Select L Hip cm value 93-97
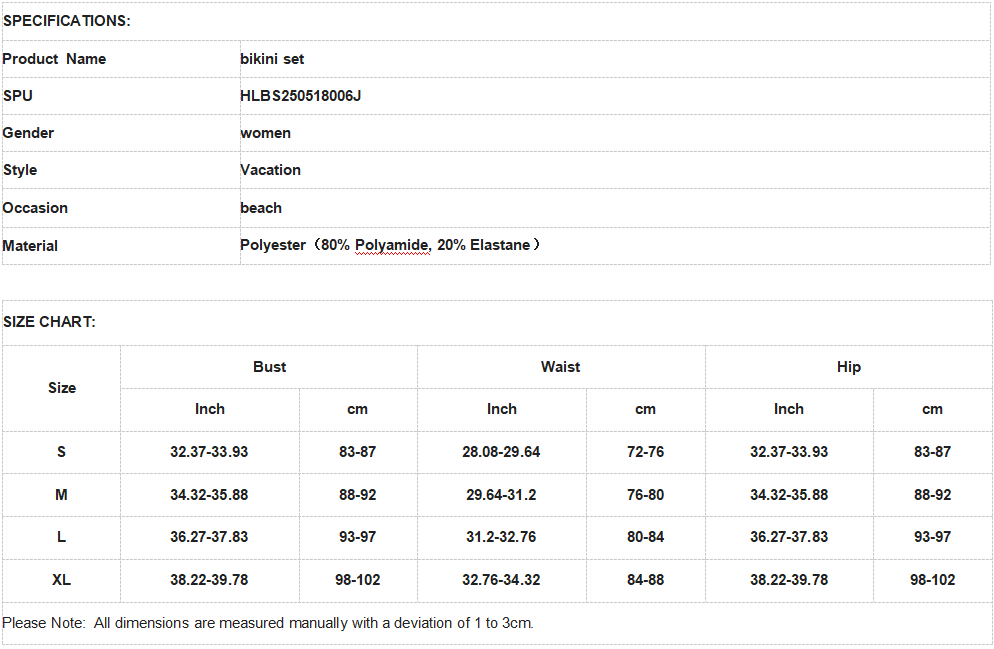Image resolution: width=994 pixels, height=649 pixels. [x=933, y=537]
